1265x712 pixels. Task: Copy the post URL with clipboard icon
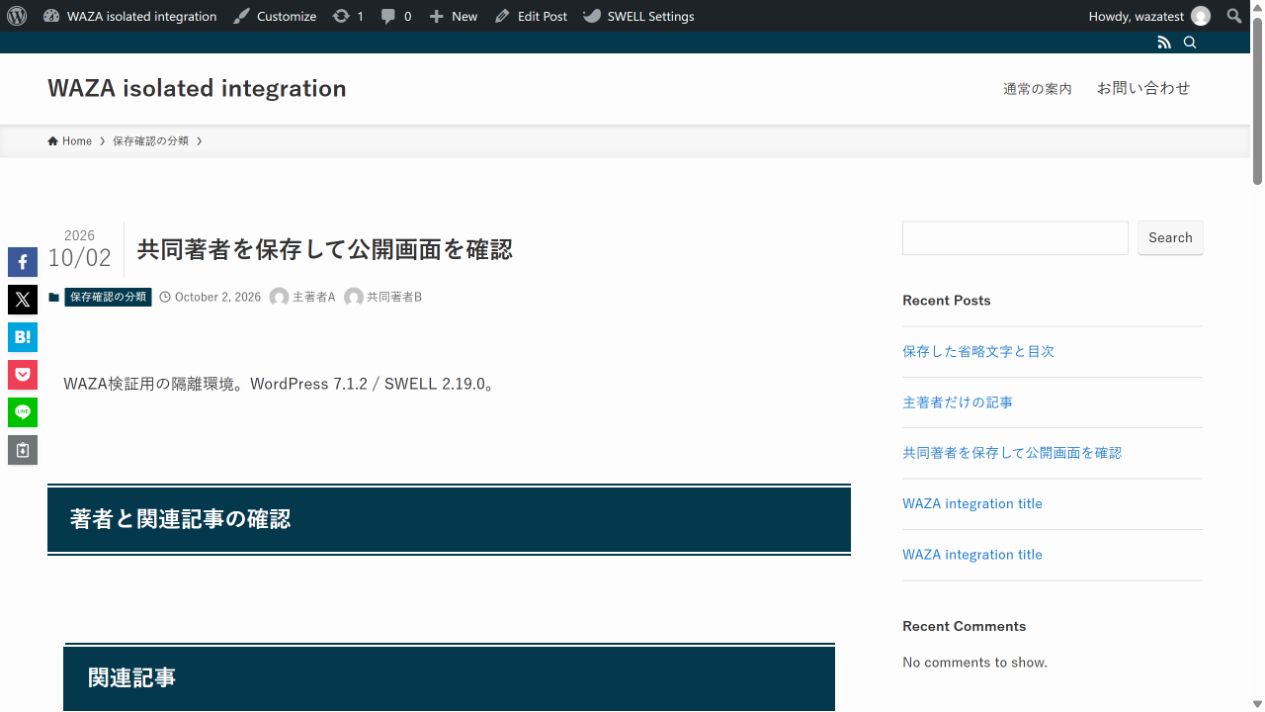click(x=23, y=450)
